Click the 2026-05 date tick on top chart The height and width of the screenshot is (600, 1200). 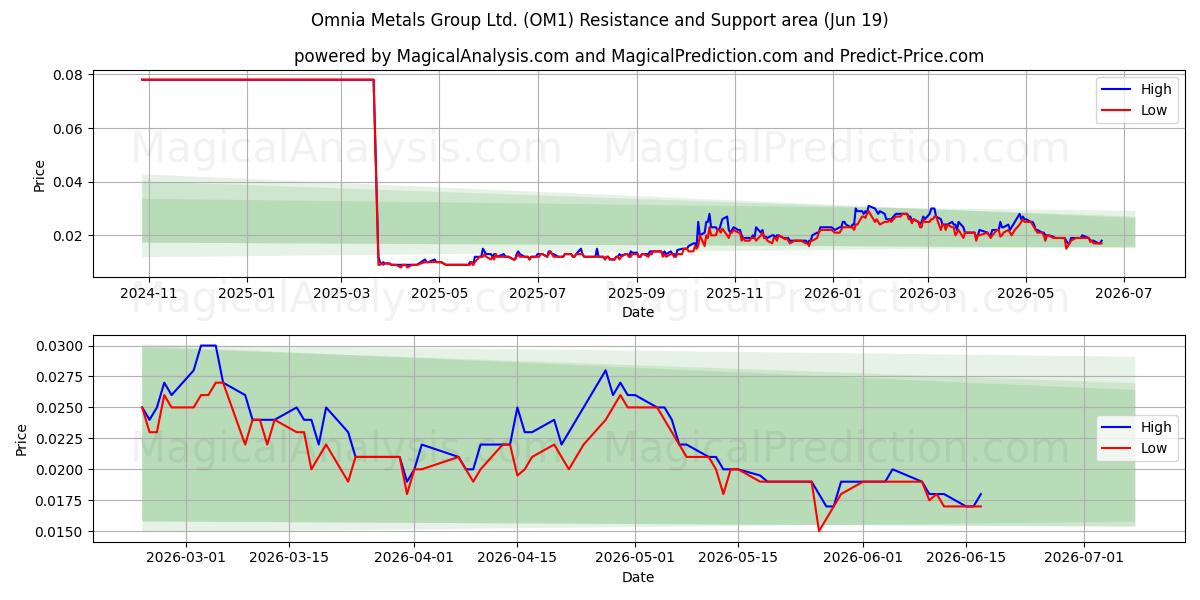click(x=1025, y=294)
